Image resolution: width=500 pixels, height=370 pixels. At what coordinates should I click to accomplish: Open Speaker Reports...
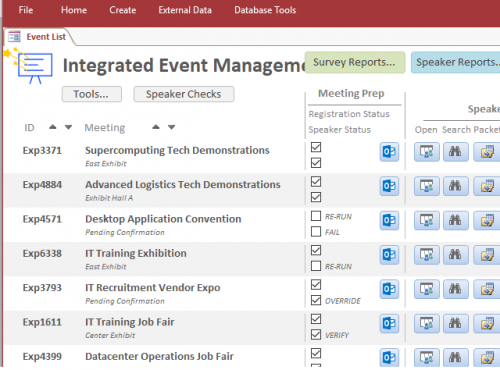[x=456, y=62]
